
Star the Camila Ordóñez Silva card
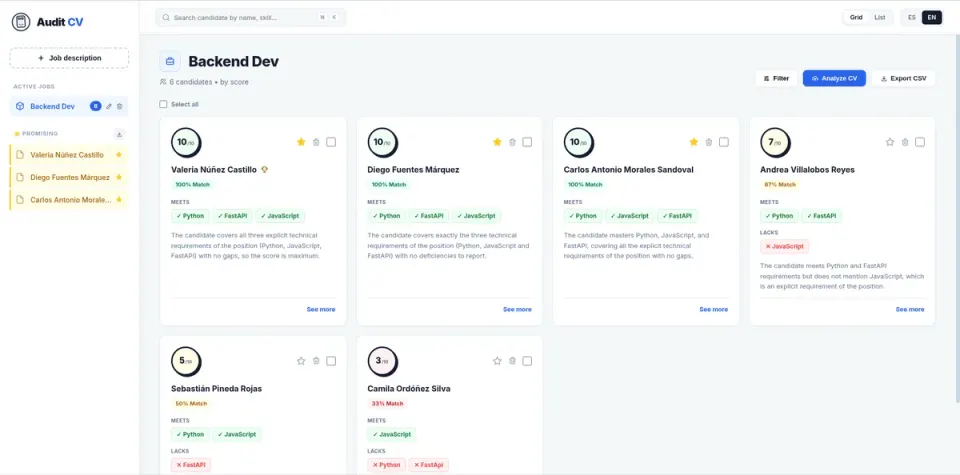497,361
